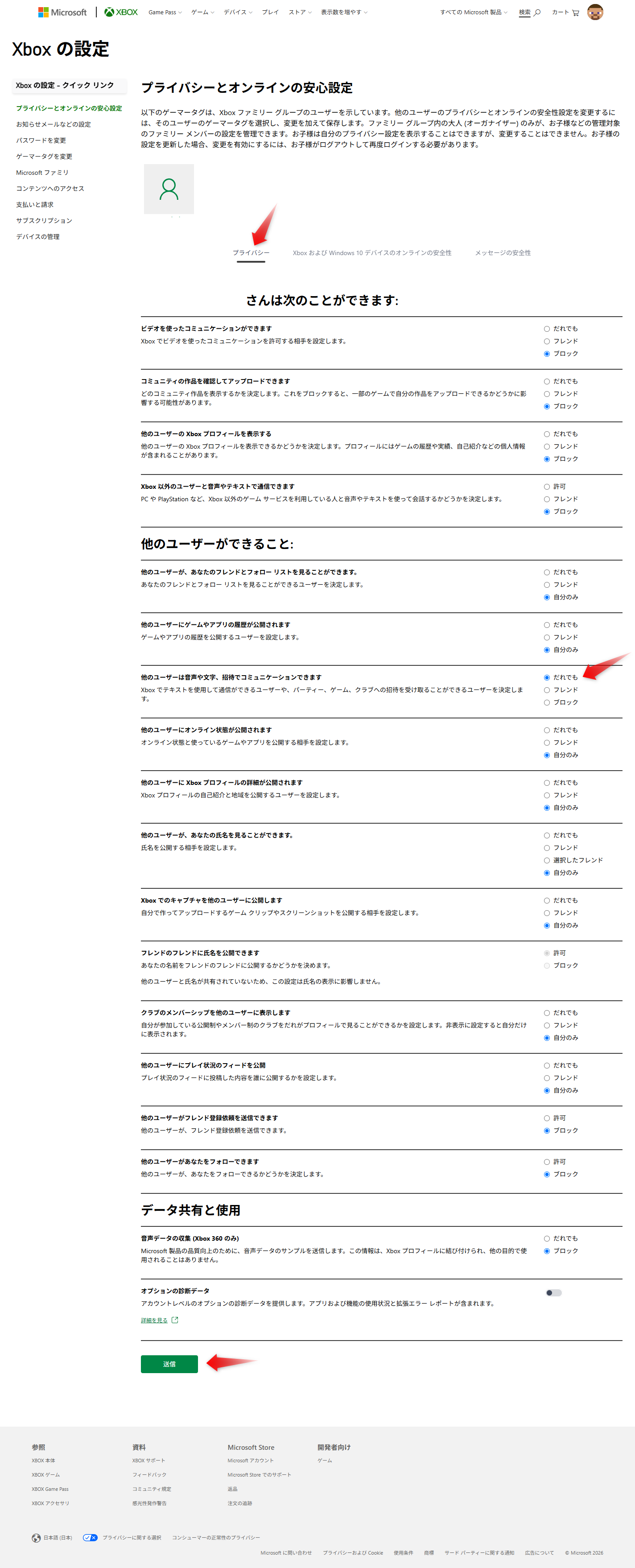Select だれでも for friends and follow list visibility

(x=547, y=572)
